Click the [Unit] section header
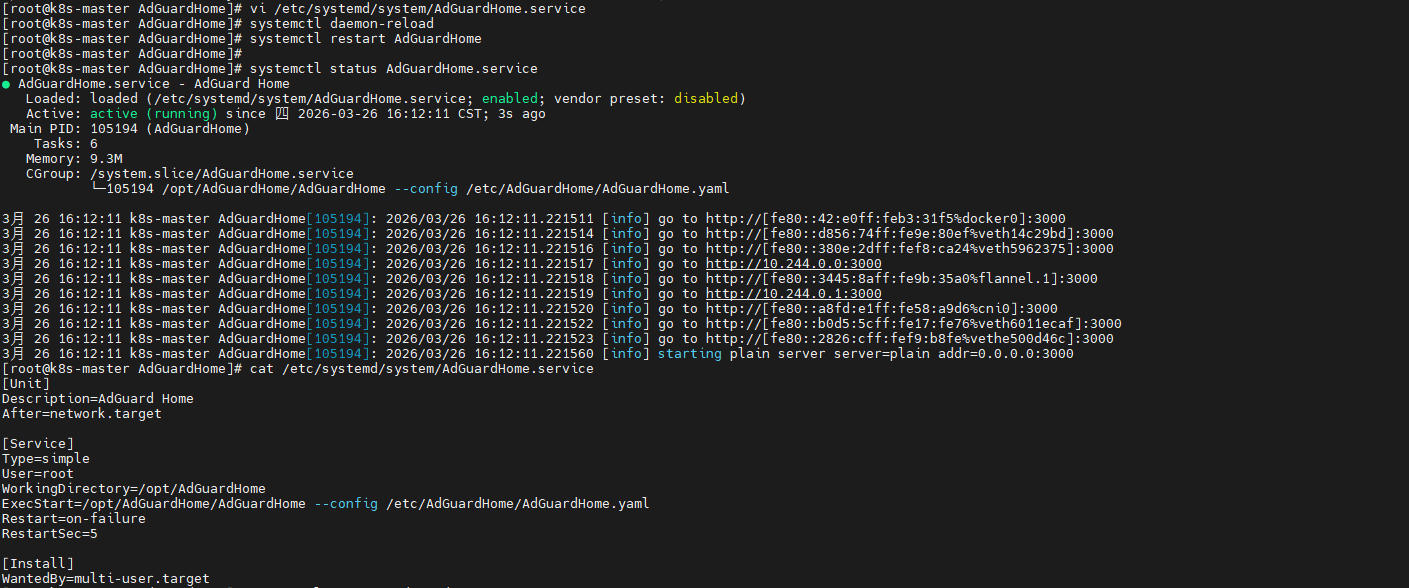 [x=26, y=384]
